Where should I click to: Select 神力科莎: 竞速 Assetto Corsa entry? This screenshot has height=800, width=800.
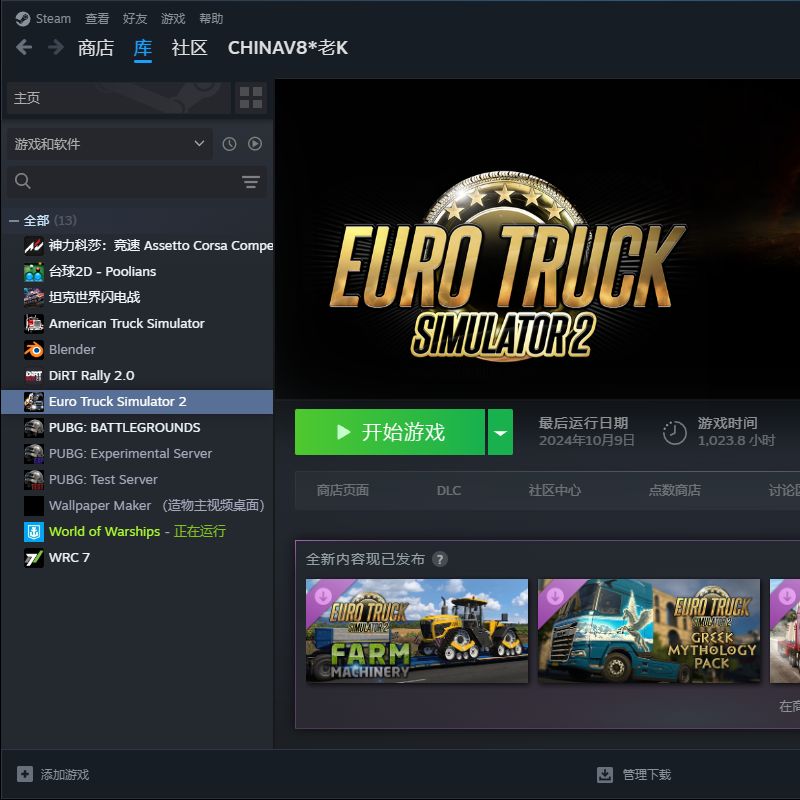[x=137, y=245]
